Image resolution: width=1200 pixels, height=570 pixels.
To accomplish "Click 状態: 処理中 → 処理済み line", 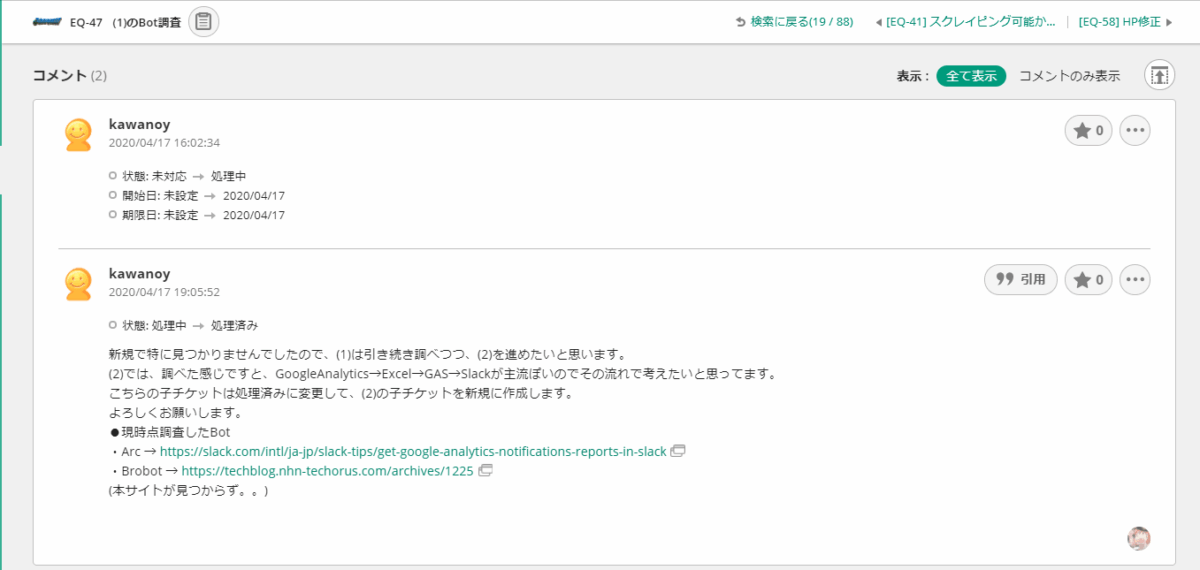I will pos(183,325).
